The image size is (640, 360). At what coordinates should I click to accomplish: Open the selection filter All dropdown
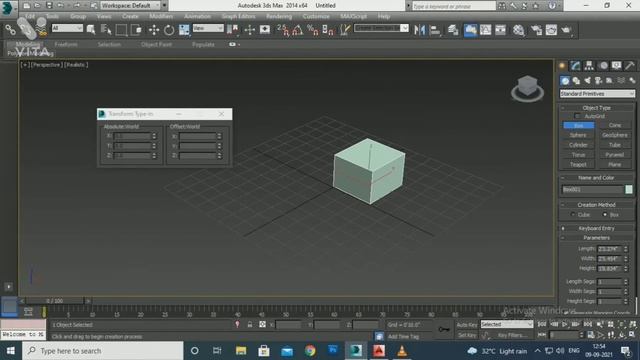click(67, 28)
